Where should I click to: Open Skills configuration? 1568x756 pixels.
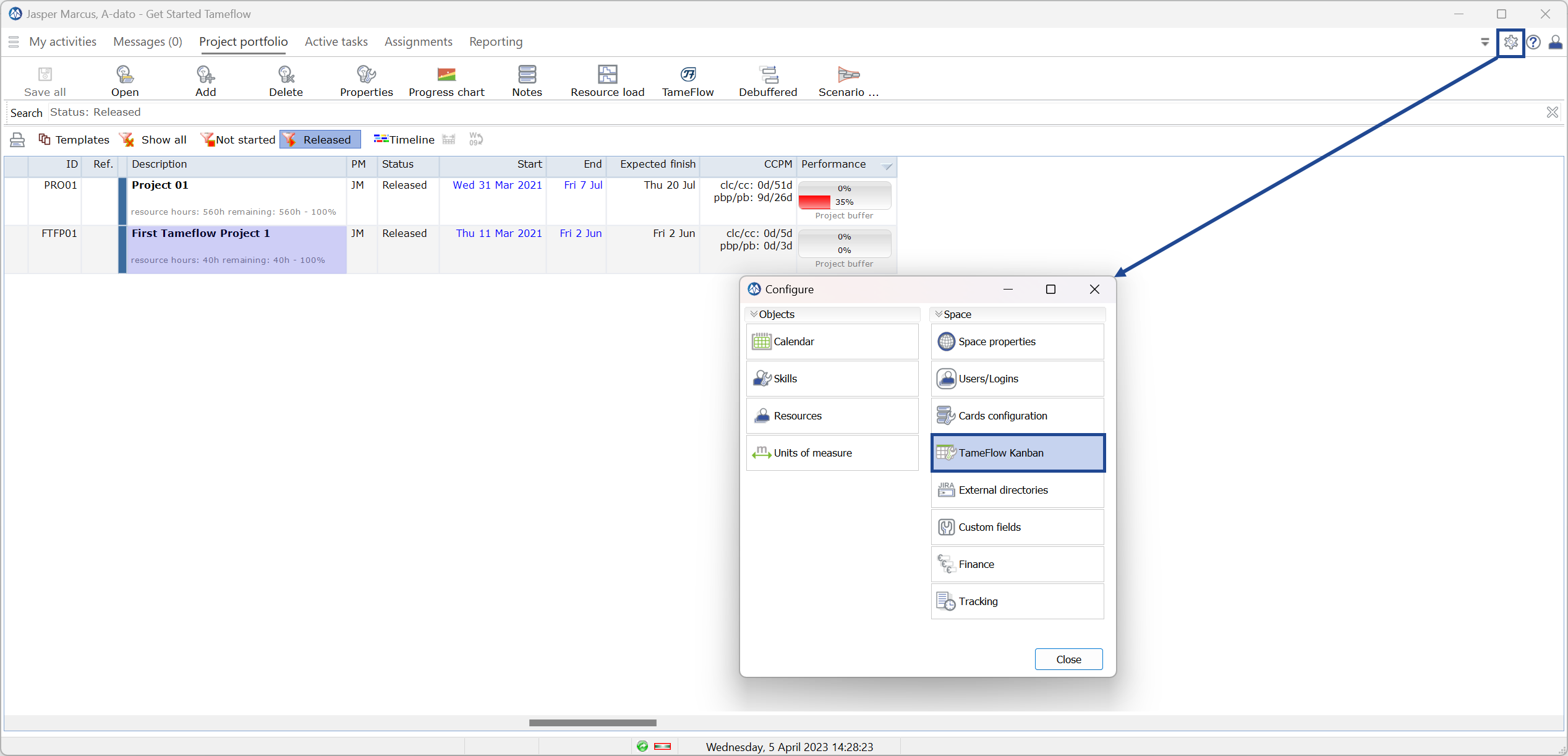[x=832, y=379]
